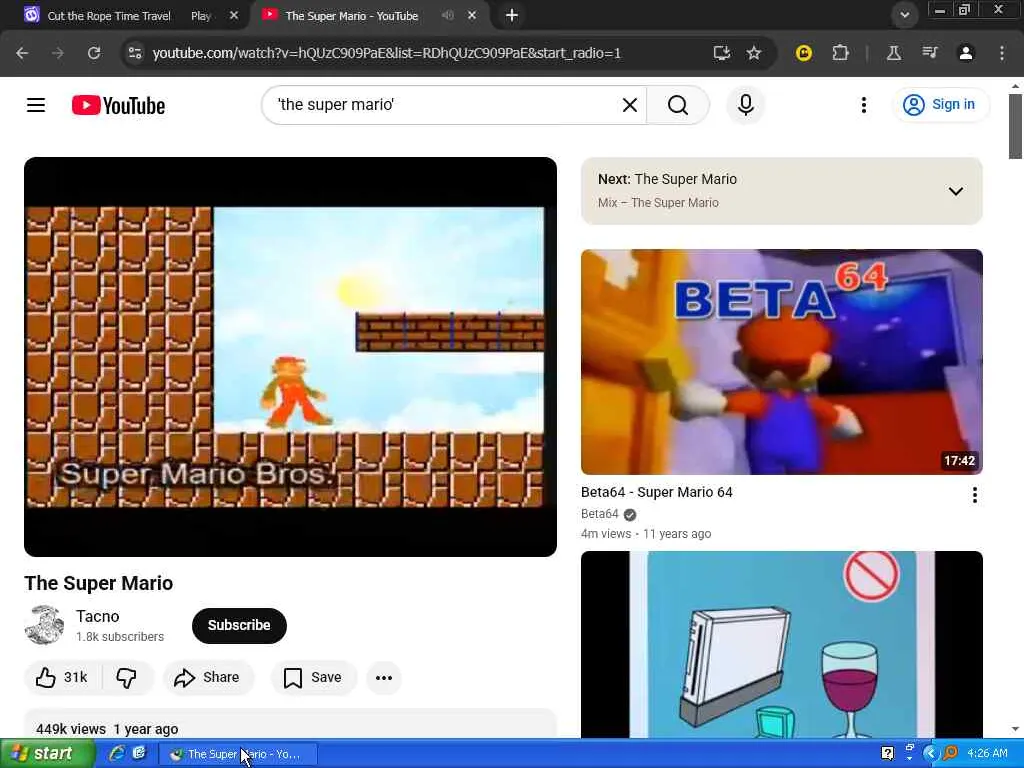Open the yellow extension icon
The height and width of the screenshot is (768, 1024).
[804, 53]
